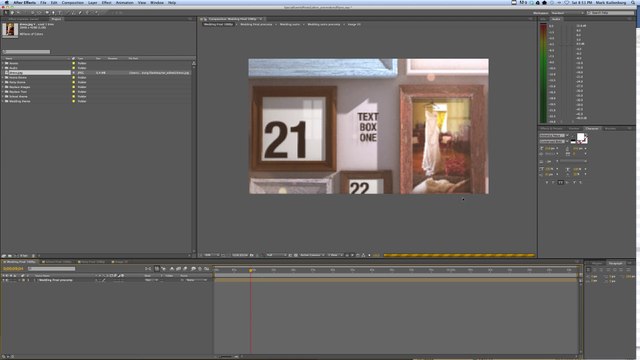The width and height of the screenshot is (640, 360).
Task: Open the composition mini-flowchart in timeline
Action: coord(148,269)
